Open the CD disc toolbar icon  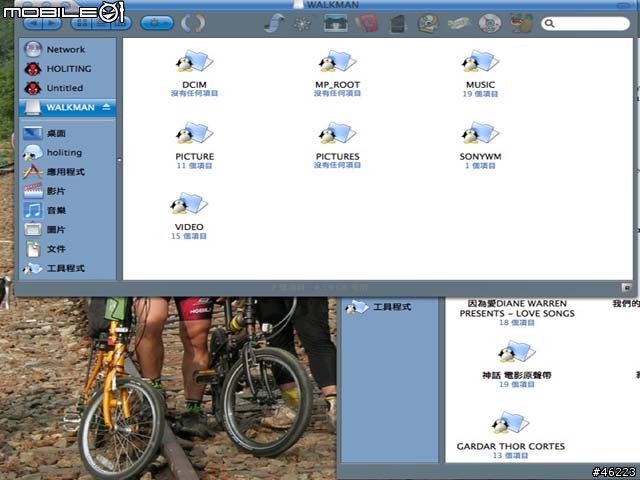tap(490, 23)
